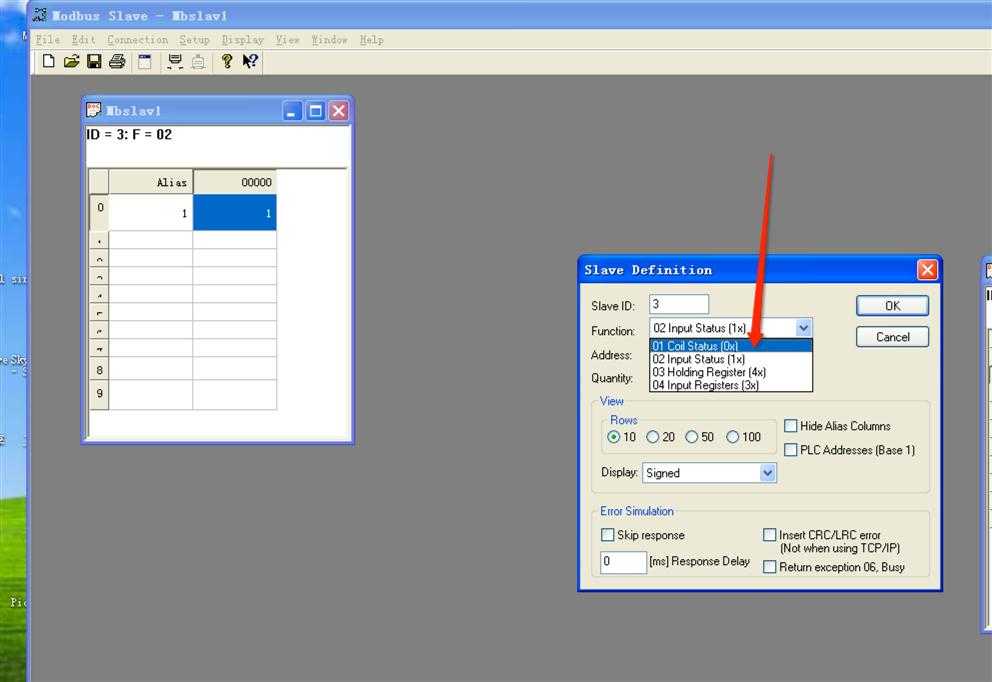Click the Slave Definition window toolbar icon
992x682 pixels.
coord(145,61)
